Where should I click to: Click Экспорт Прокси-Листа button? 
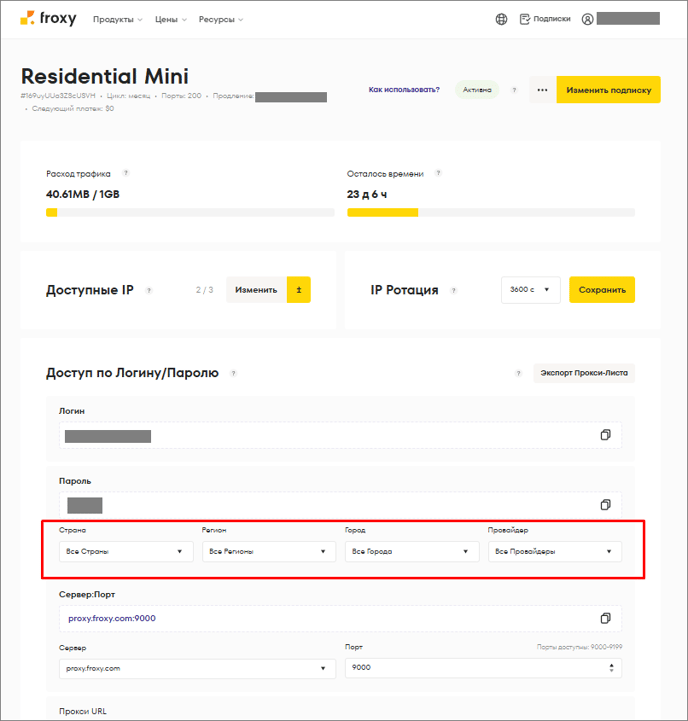[584, 373]
